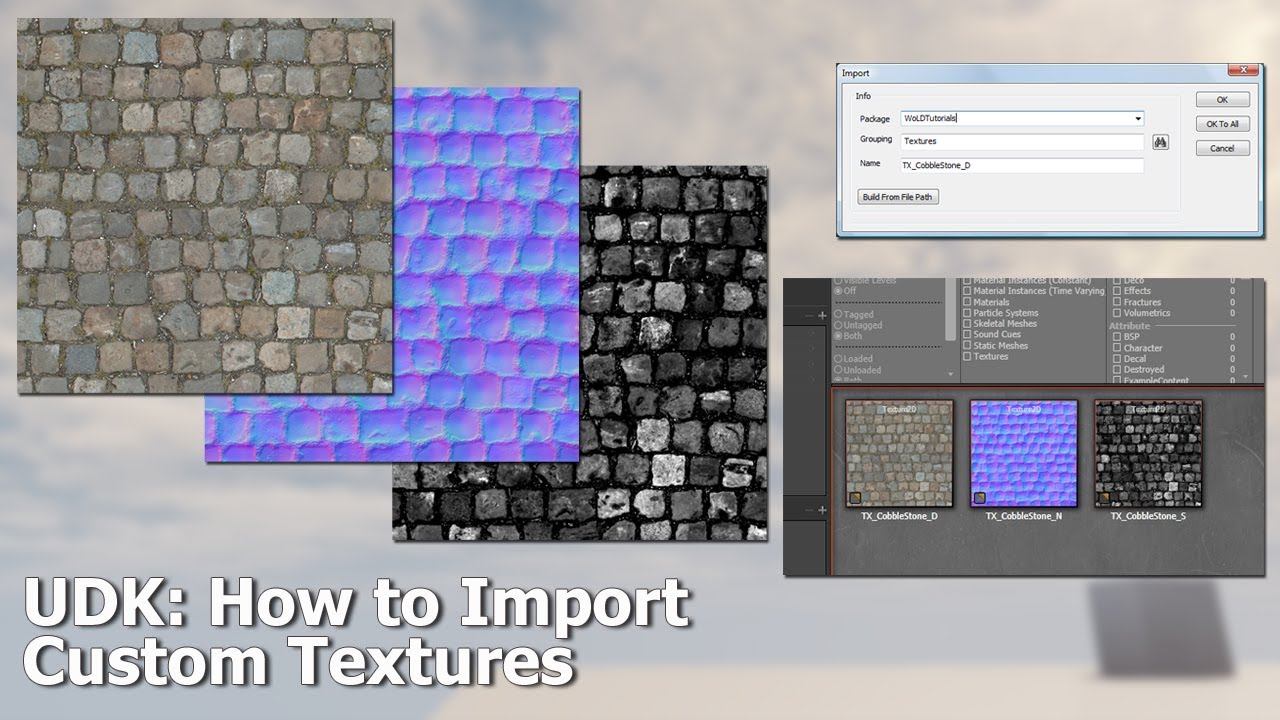1280x720 pixels.
Task: Check the Static Meshes filter
Action: tap(967, 346)
